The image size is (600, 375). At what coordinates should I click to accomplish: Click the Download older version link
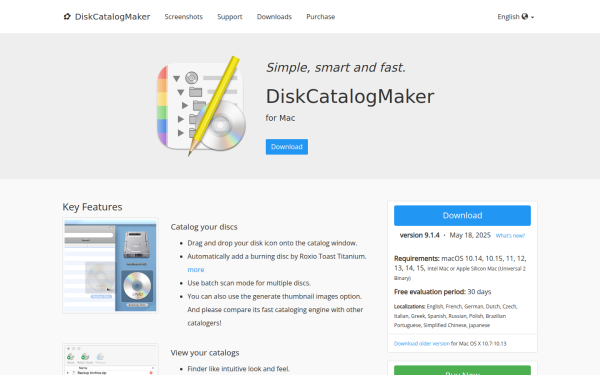coord(422,344)
